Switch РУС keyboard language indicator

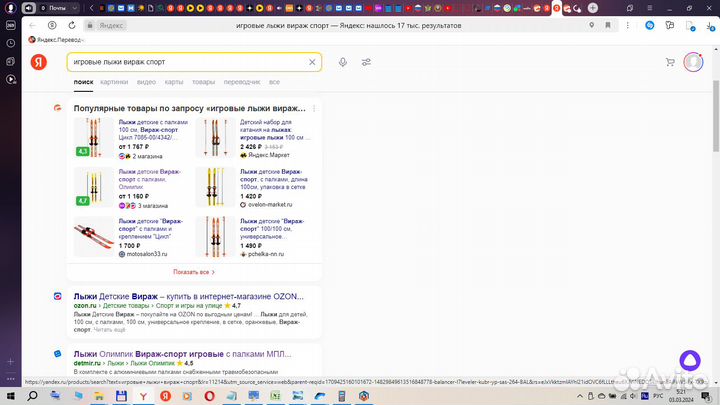tap(658, 396)
